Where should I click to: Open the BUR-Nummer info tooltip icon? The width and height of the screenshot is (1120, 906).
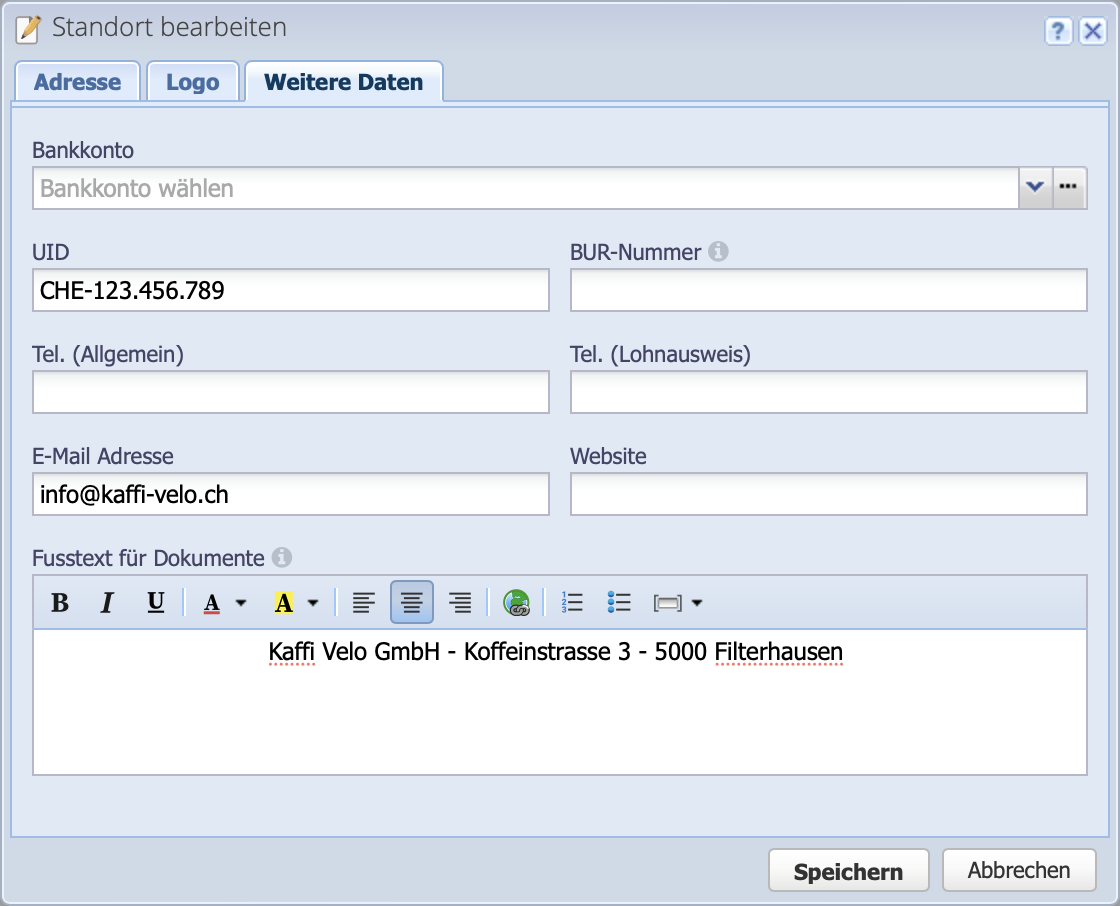[x=719, y=252]
